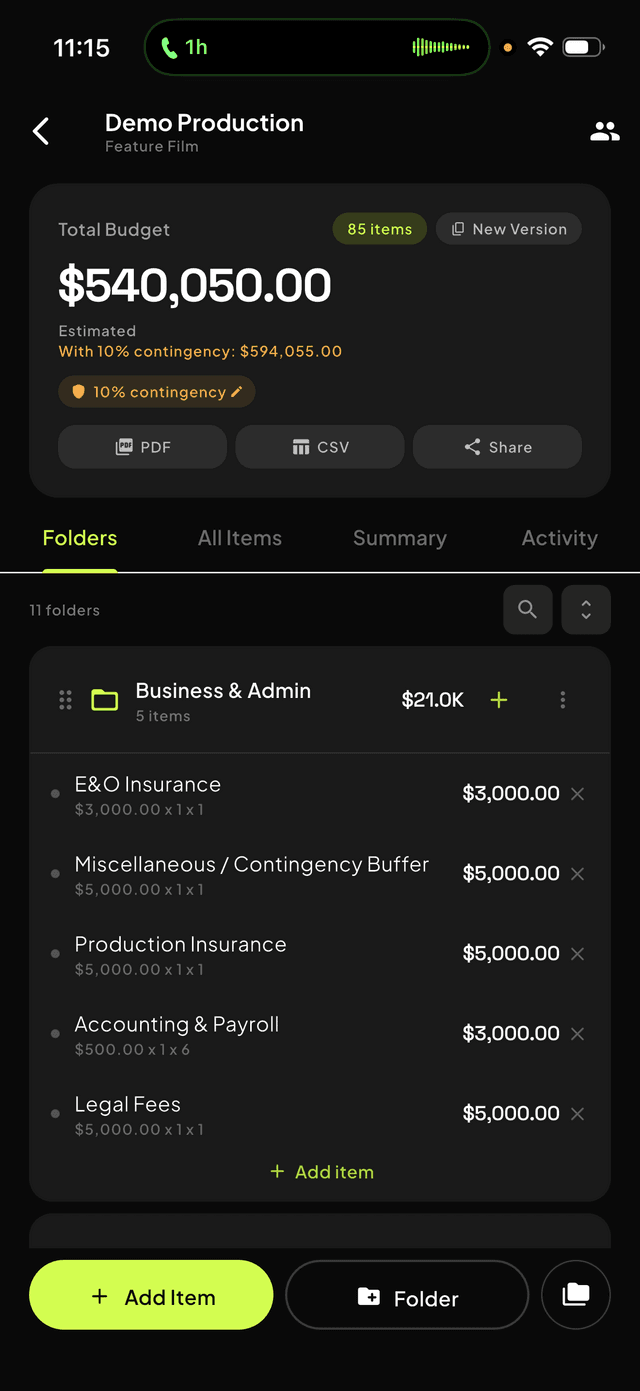The height and width of the screenshot is (1391, 640).
Task: Navigate back with the chevron arrow
Action: 40,130
